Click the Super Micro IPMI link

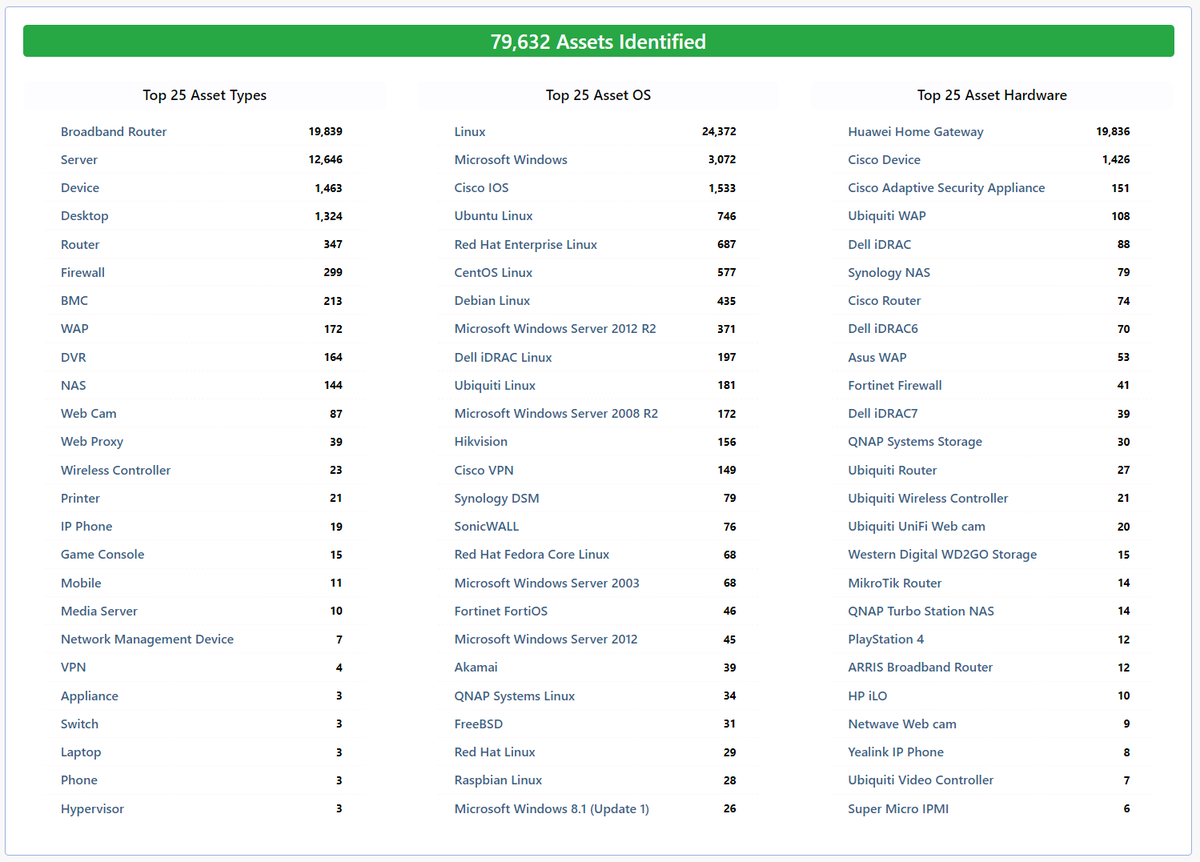898,809
